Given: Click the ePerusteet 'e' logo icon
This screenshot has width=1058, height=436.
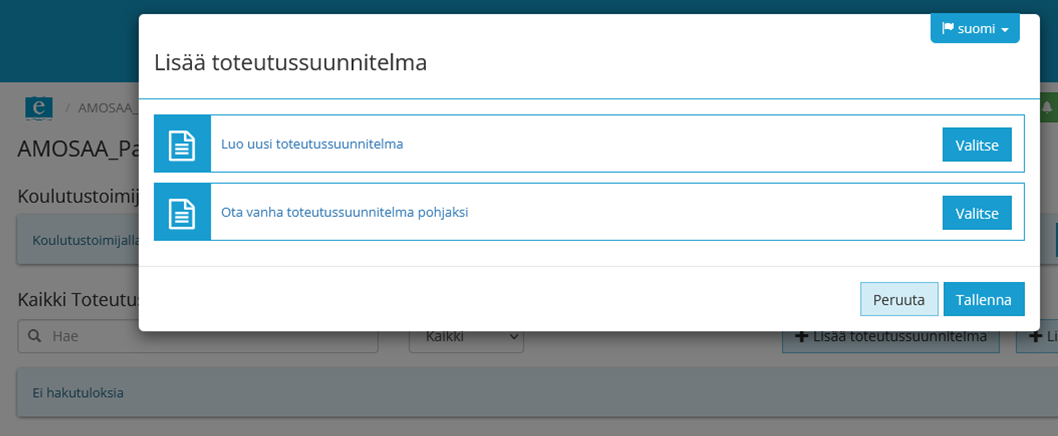Looking at the screenshot, I should (x=39, y=107).
